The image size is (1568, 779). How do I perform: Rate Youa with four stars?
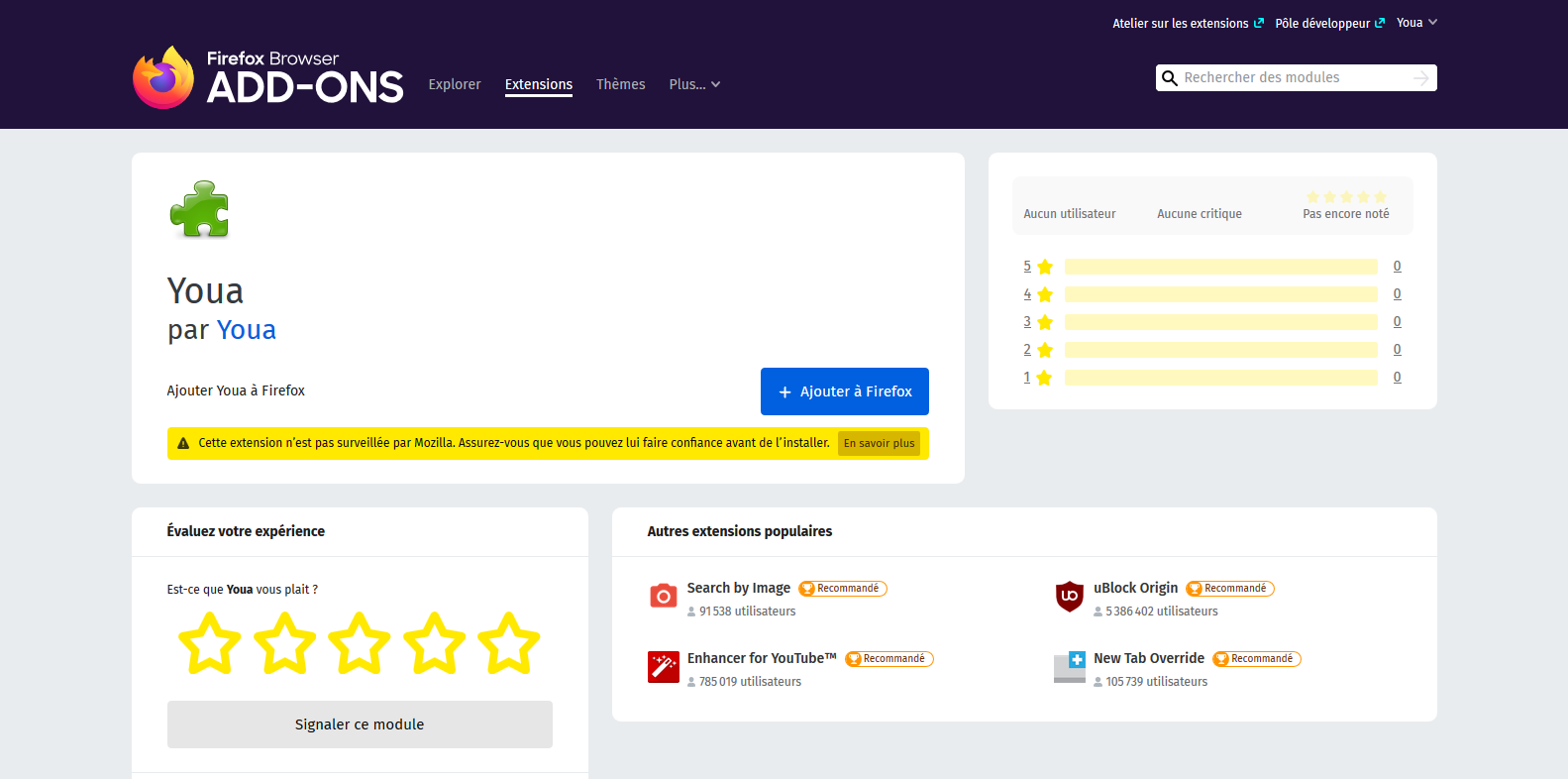tap(435, 643)
